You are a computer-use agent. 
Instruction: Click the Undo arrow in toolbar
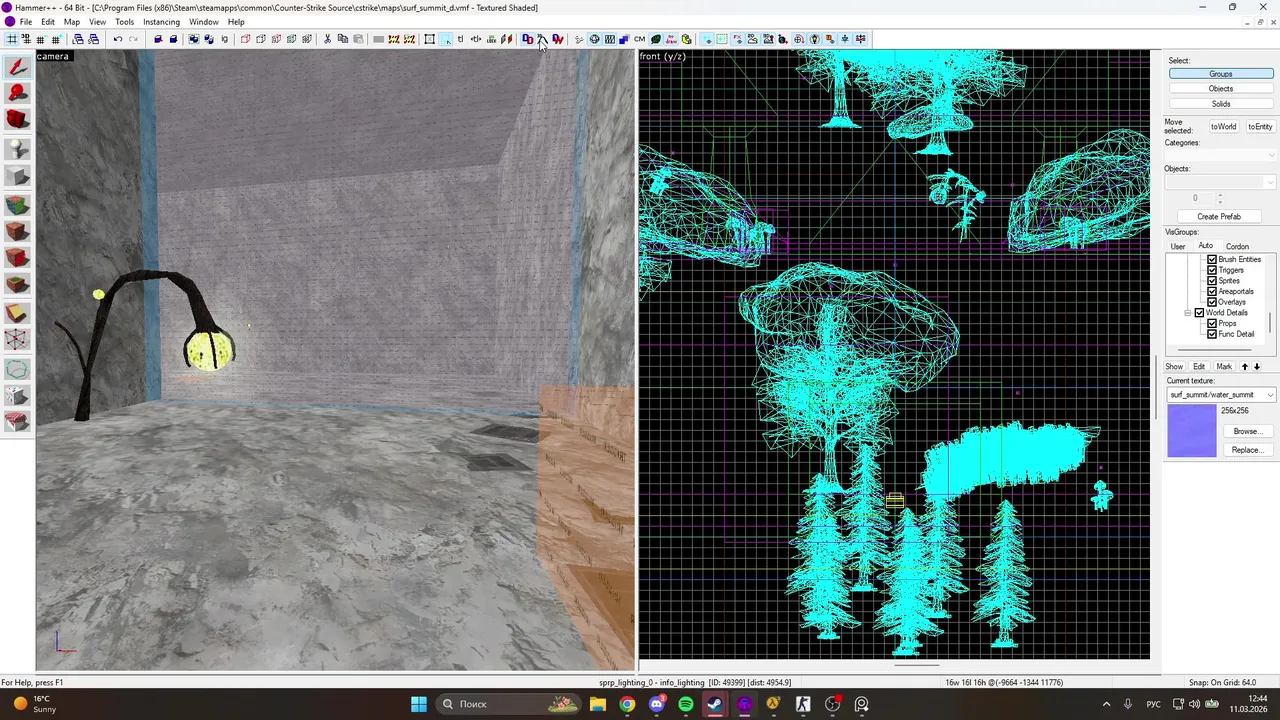117,39
